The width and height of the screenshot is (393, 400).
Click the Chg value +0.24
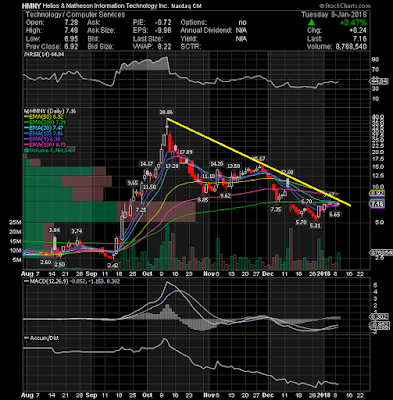tap(359, 30)
